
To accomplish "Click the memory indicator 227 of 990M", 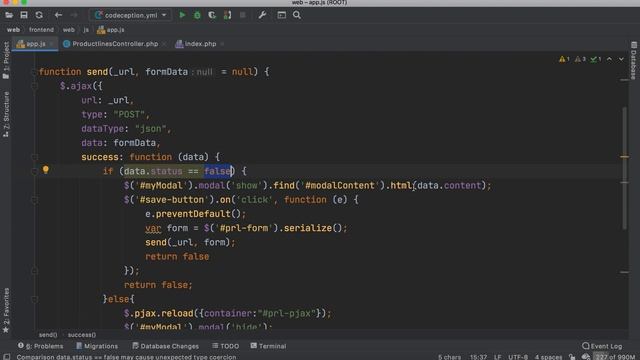I will 614,357.
